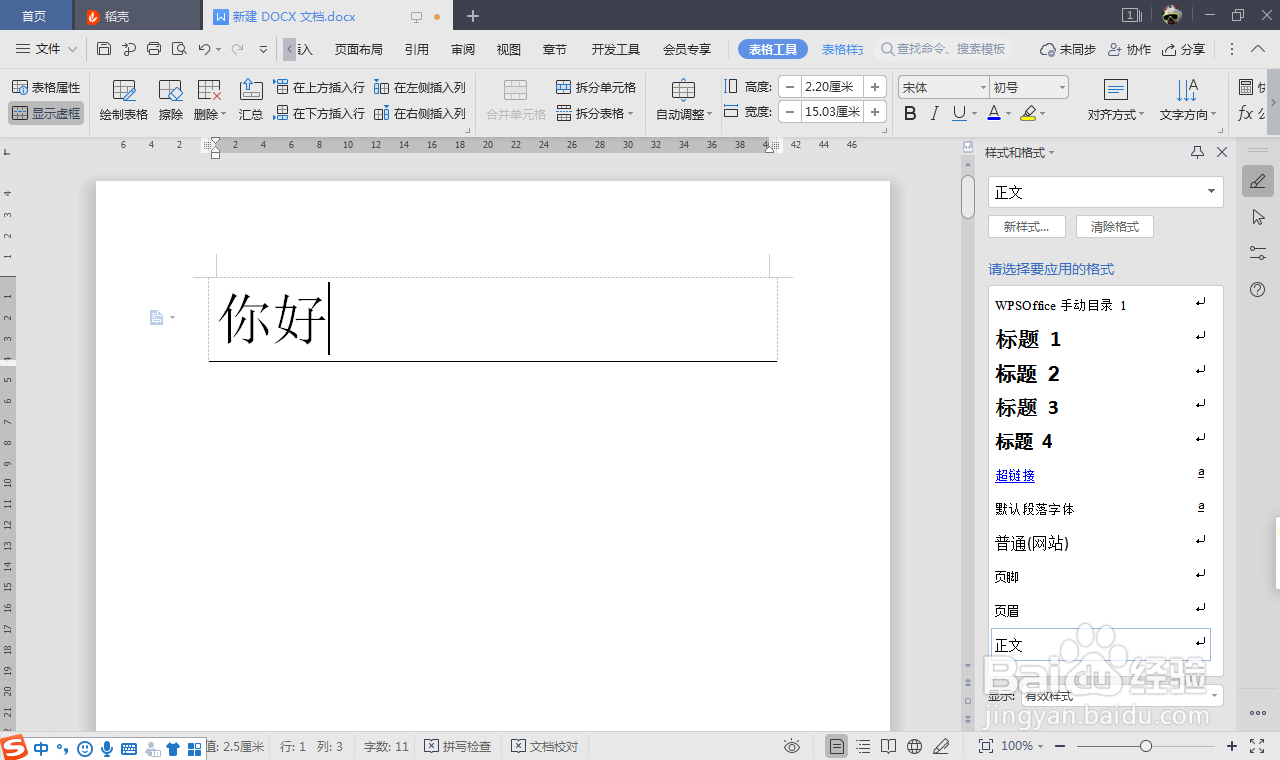
Task: Click 汇总 summary icon
Action: click(251, 101)
